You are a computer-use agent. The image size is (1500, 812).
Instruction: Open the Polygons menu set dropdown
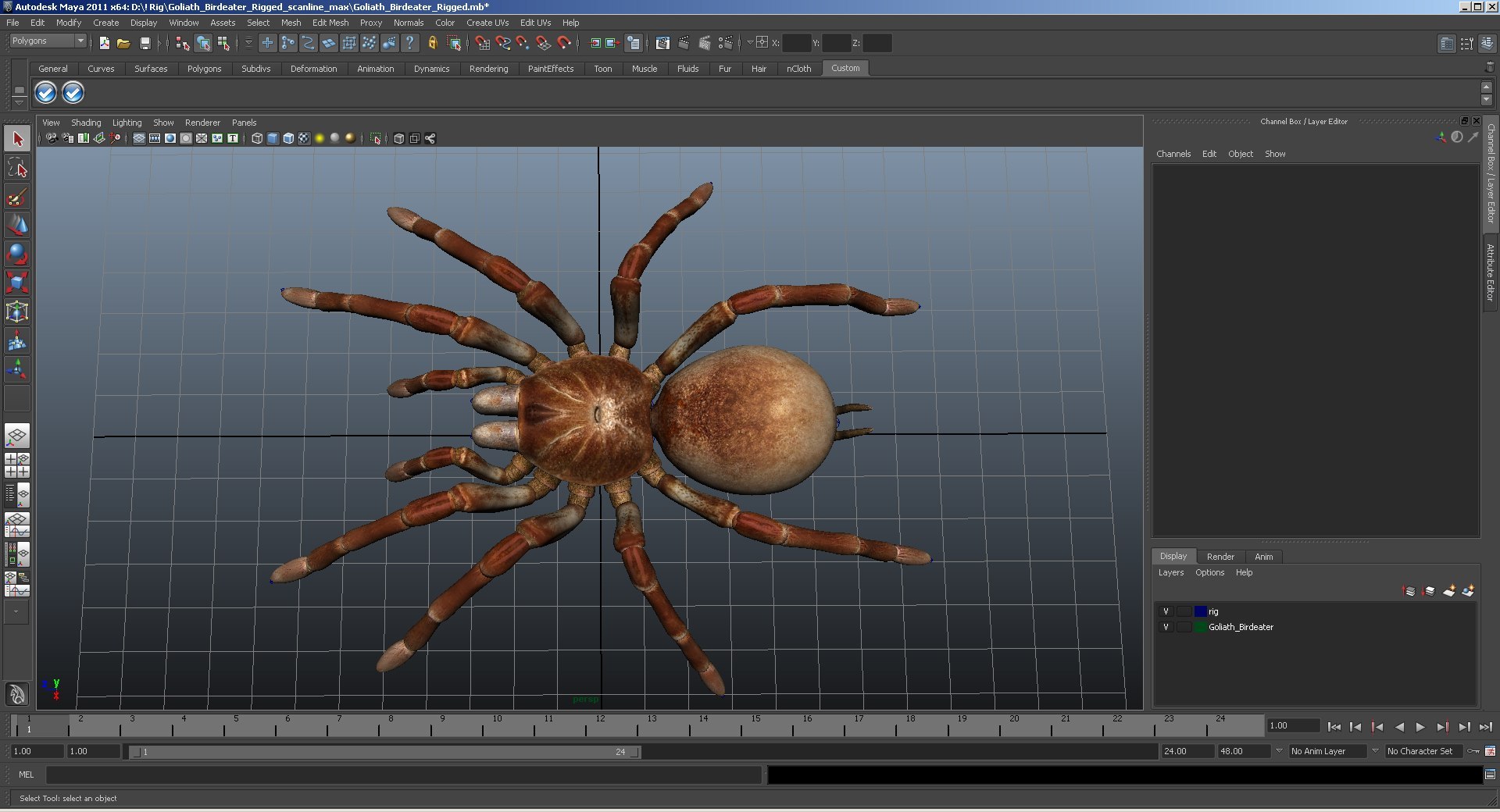[x=48, y=41]
